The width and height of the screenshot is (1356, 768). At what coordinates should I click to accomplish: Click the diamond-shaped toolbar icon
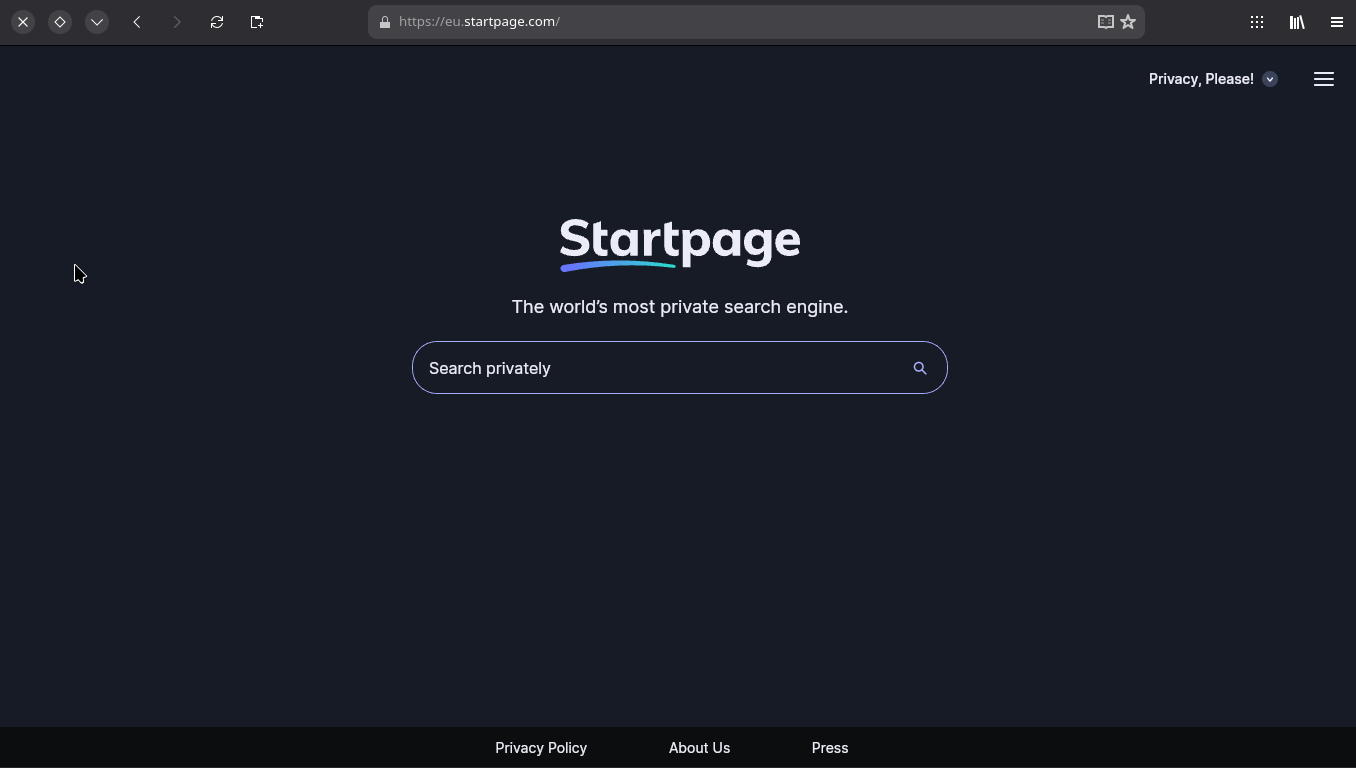[x=60, y=22]
